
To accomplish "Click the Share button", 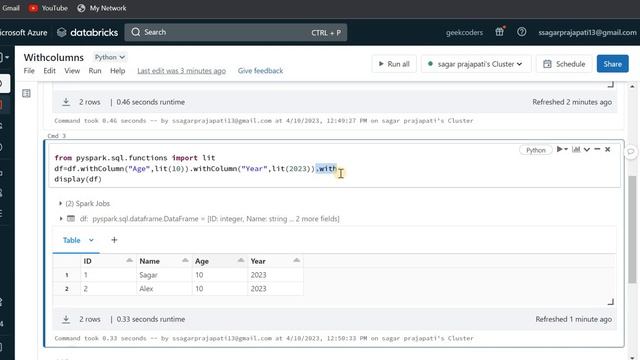I will point(613,64).
